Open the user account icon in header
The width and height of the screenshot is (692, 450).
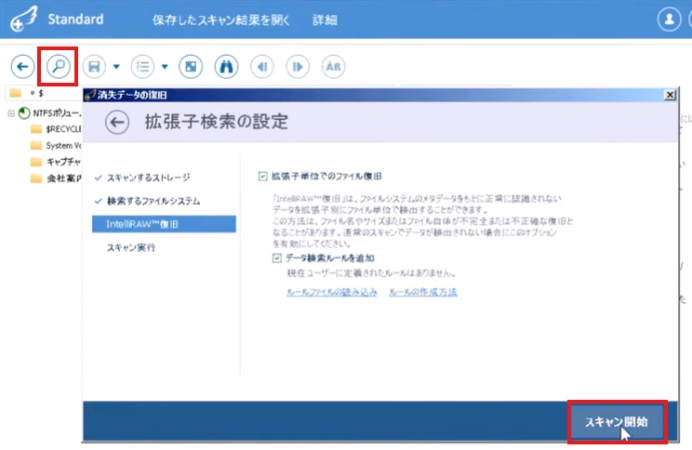[x=669, y=19]
